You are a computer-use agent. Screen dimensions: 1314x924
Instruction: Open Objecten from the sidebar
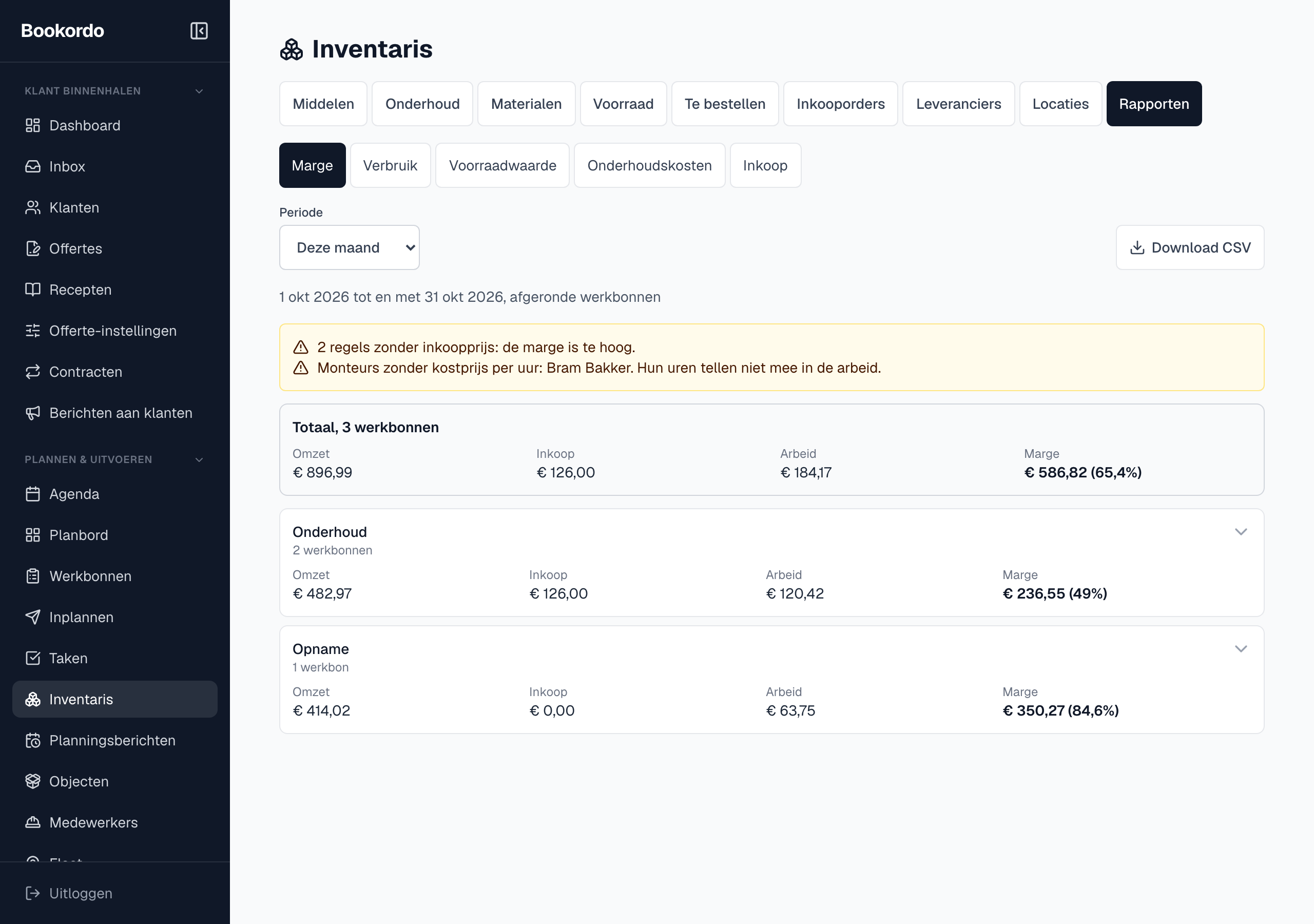(x=115, y=781)
